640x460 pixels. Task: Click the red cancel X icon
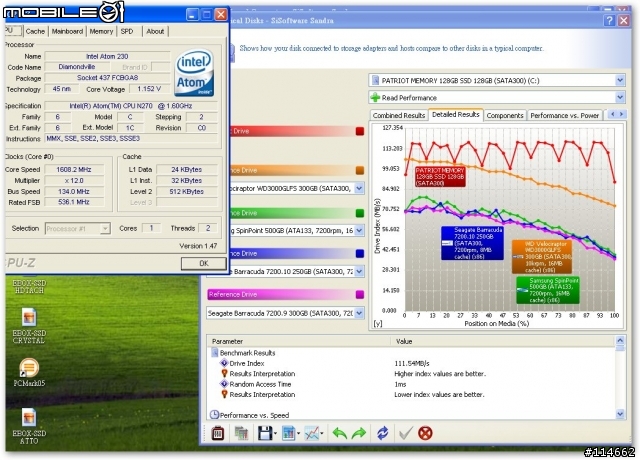(425, 433)
